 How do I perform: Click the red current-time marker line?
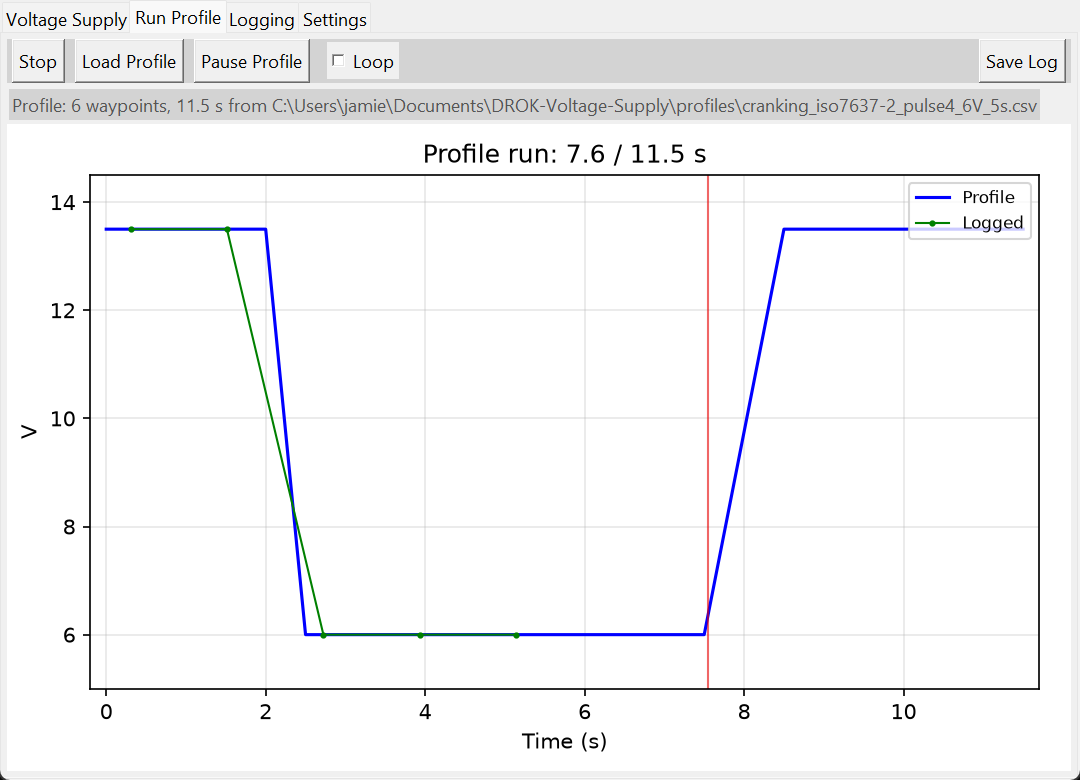[x=707, y=431]
